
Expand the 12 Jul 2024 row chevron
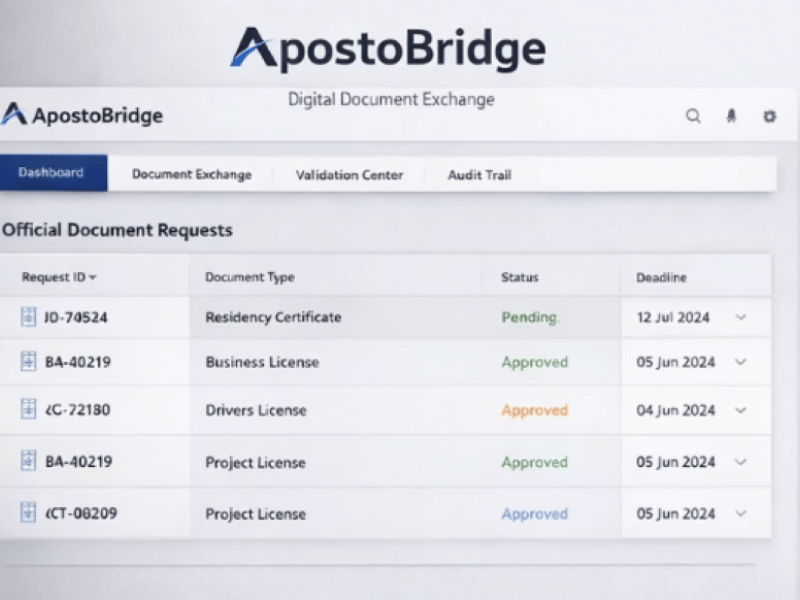coord(741,317)
